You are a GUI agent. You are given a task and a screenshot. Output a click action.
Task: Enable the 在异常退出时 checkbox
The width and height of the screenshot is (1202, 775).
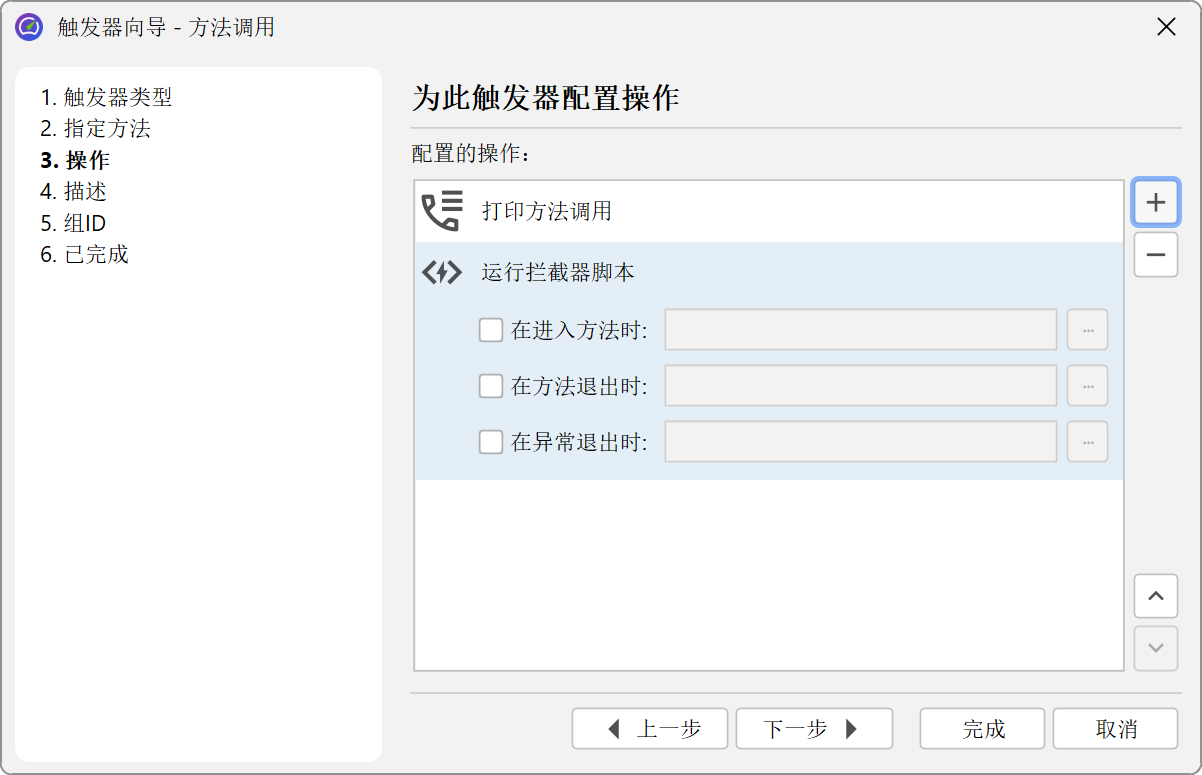coord(491,442)
